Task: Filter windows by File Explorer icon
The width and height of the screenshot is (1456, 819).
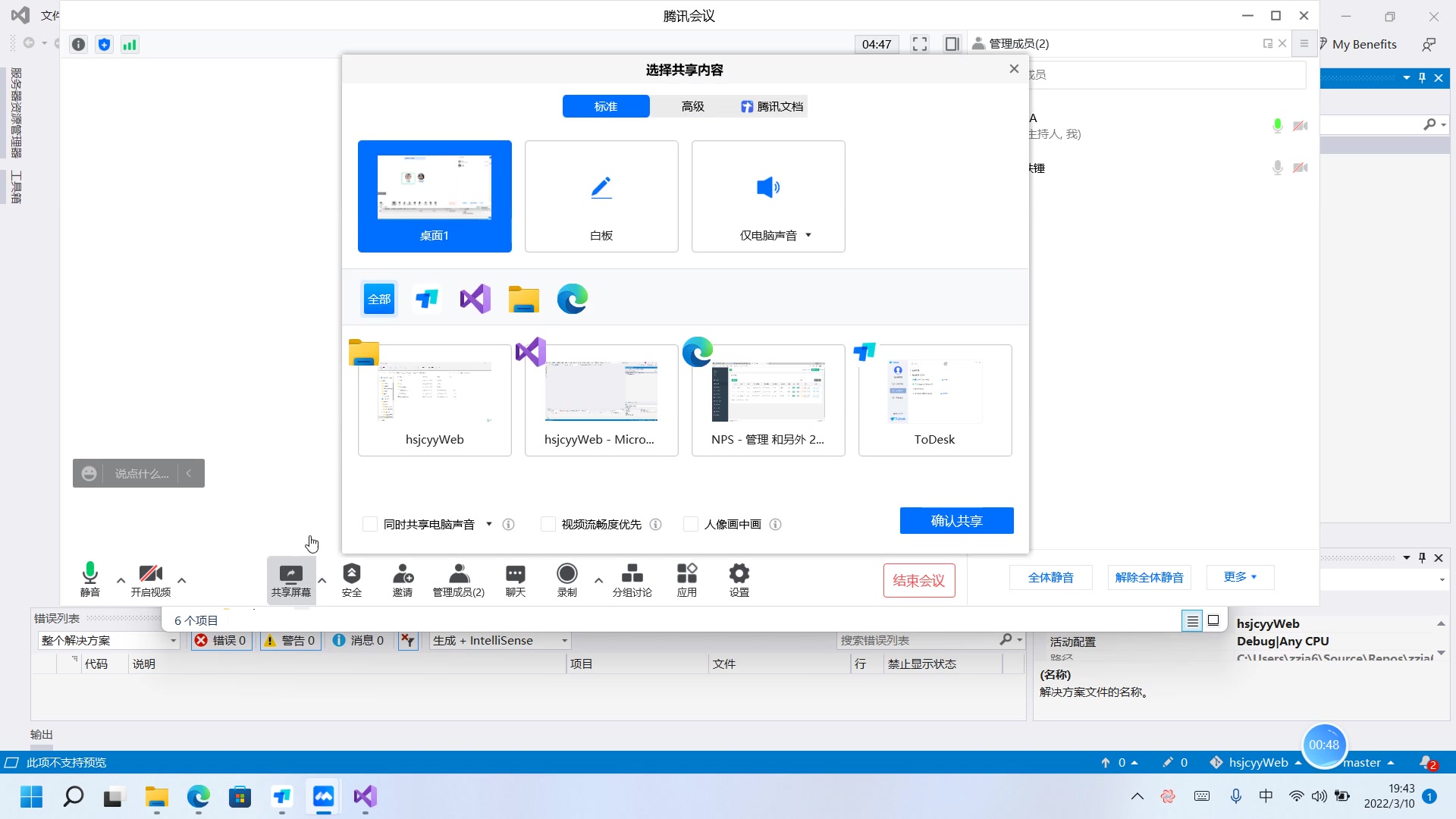Action: (524, 299)
